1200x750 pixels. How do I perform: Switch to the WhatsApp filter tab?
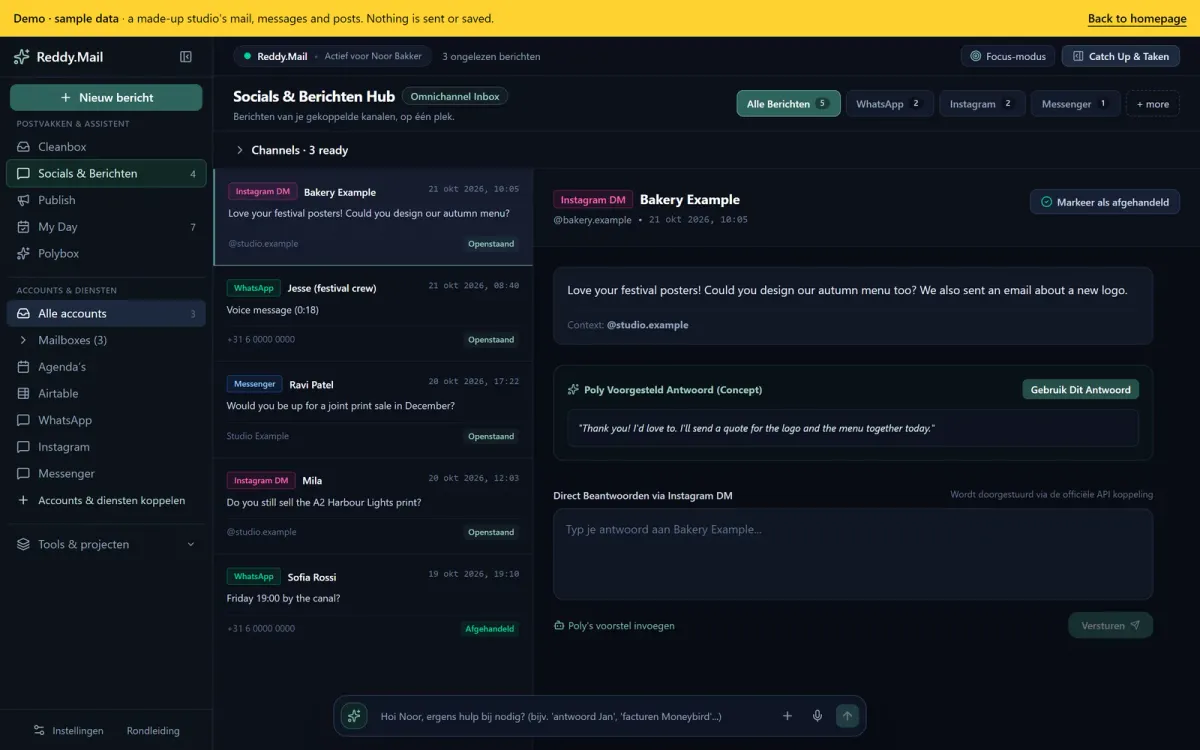coord(889,104)
